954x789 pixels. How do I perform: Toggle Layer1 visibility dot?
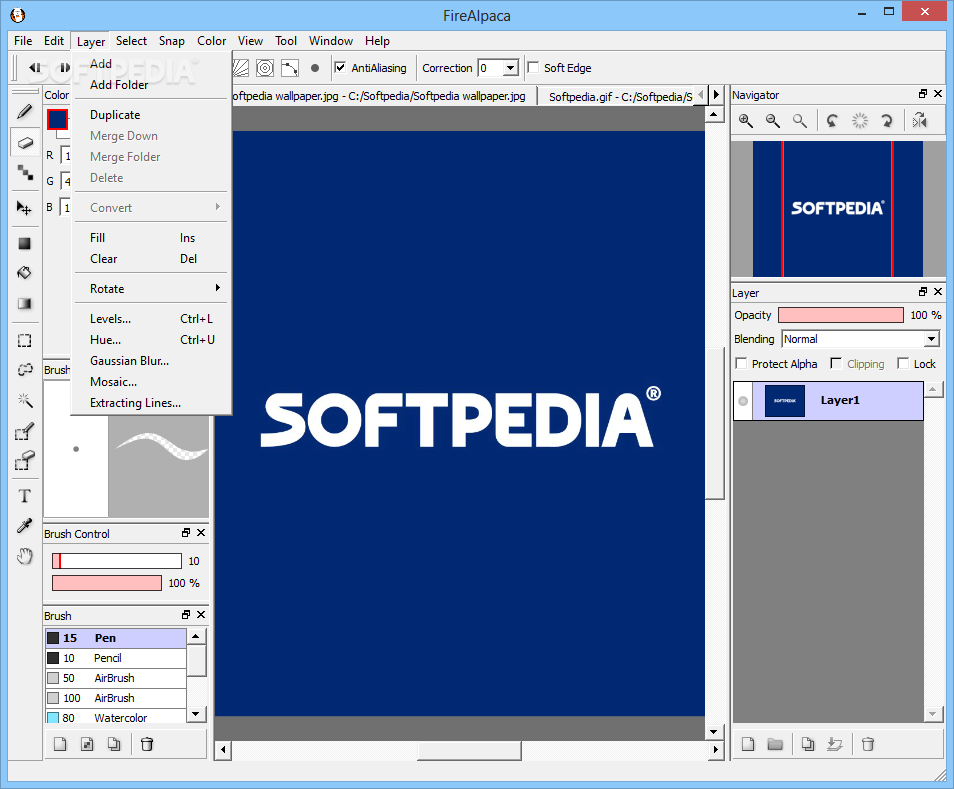coord(743,401)
